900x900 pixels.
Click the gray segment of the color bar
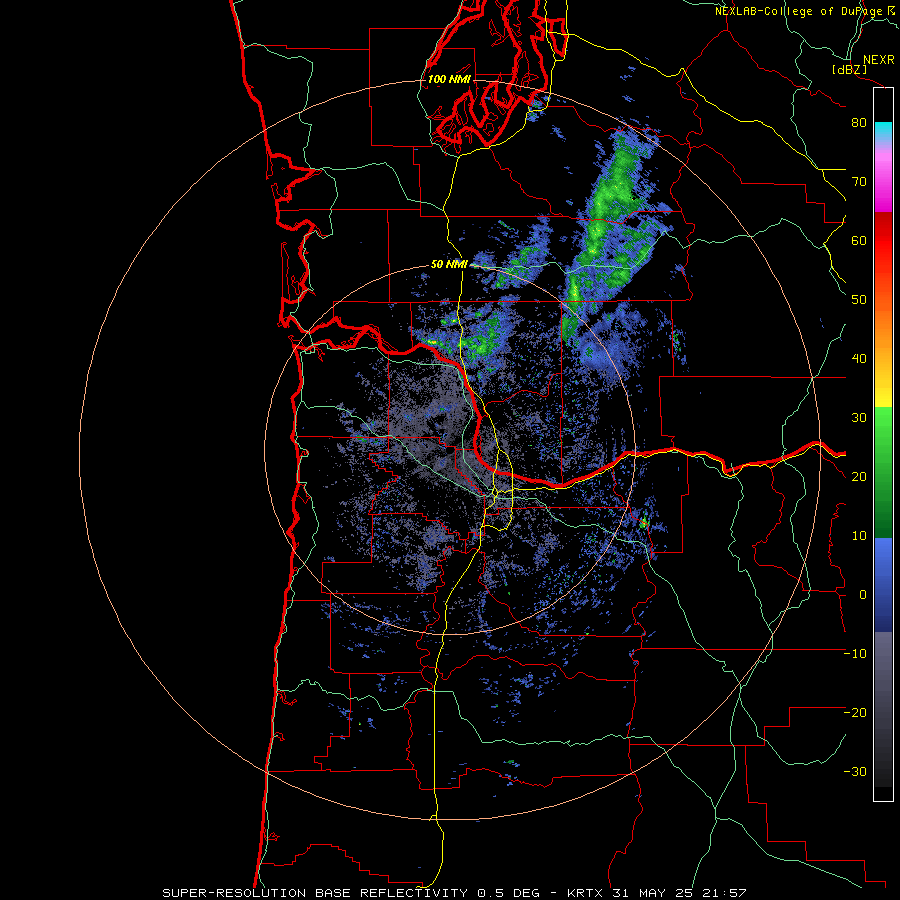(x=883, y=666)
